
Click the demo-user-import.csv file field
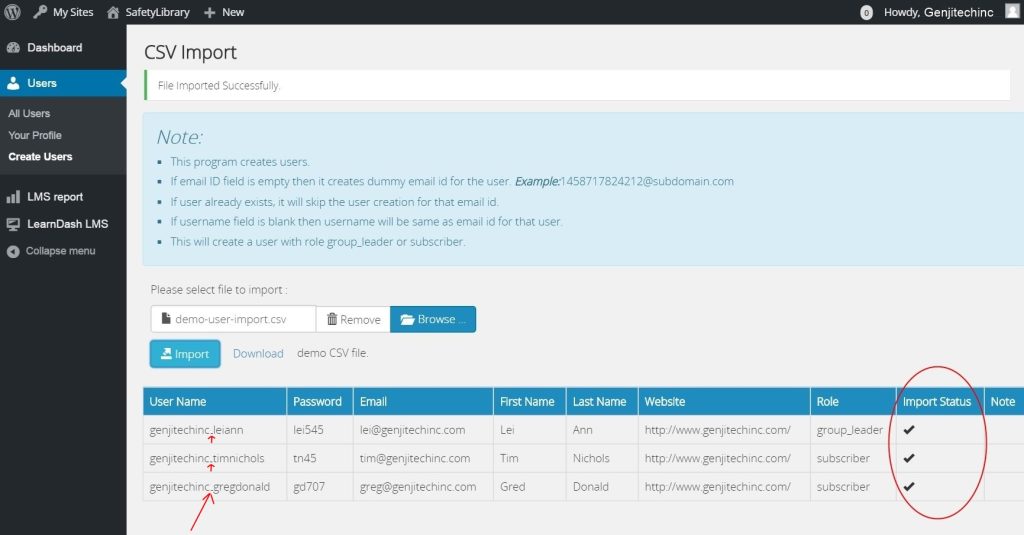[x=233, y=319]
